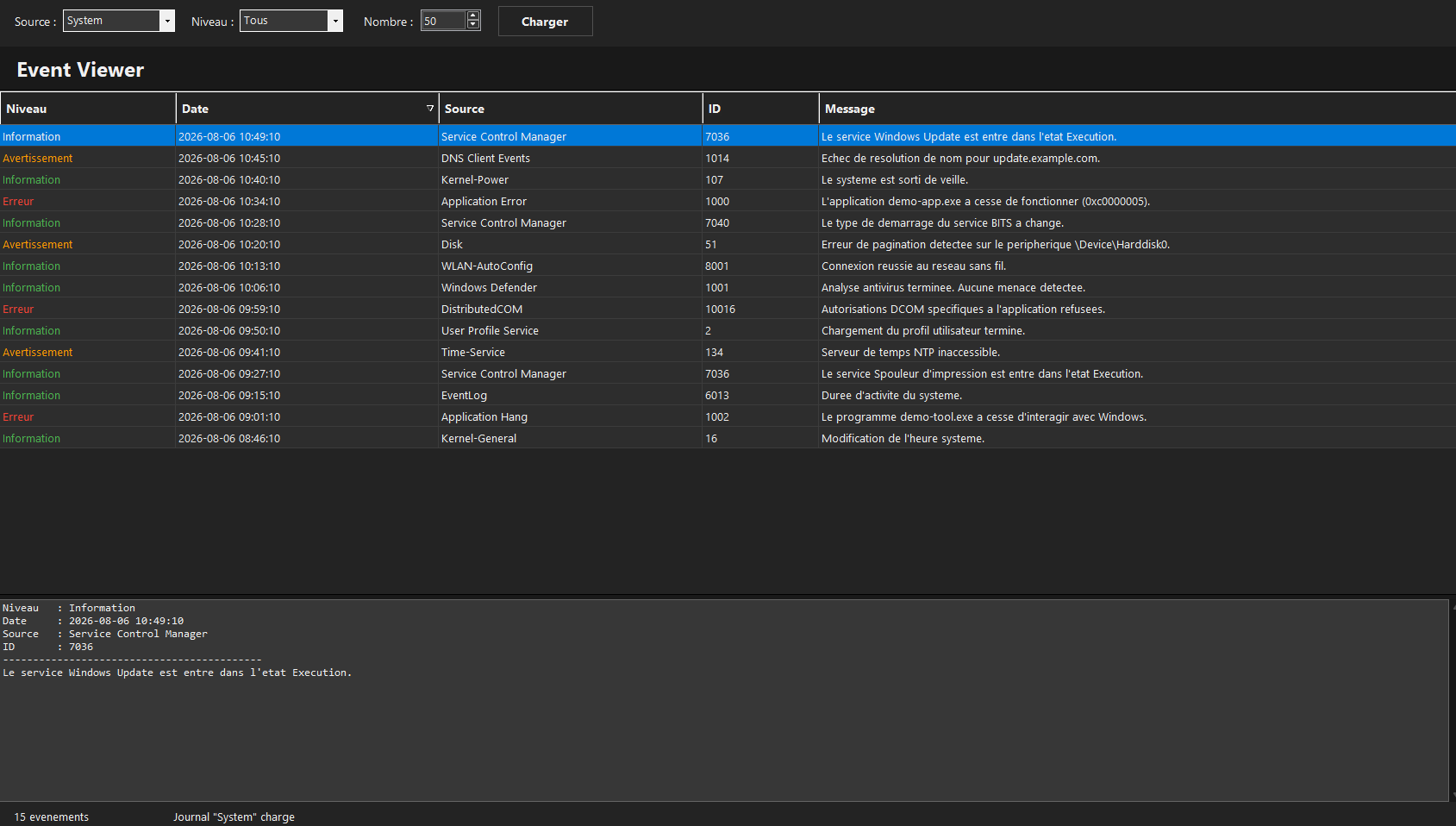Click date 2026-08-06 10:34:10
This screenshot has width=1456, height=826.
coord(229,201)
